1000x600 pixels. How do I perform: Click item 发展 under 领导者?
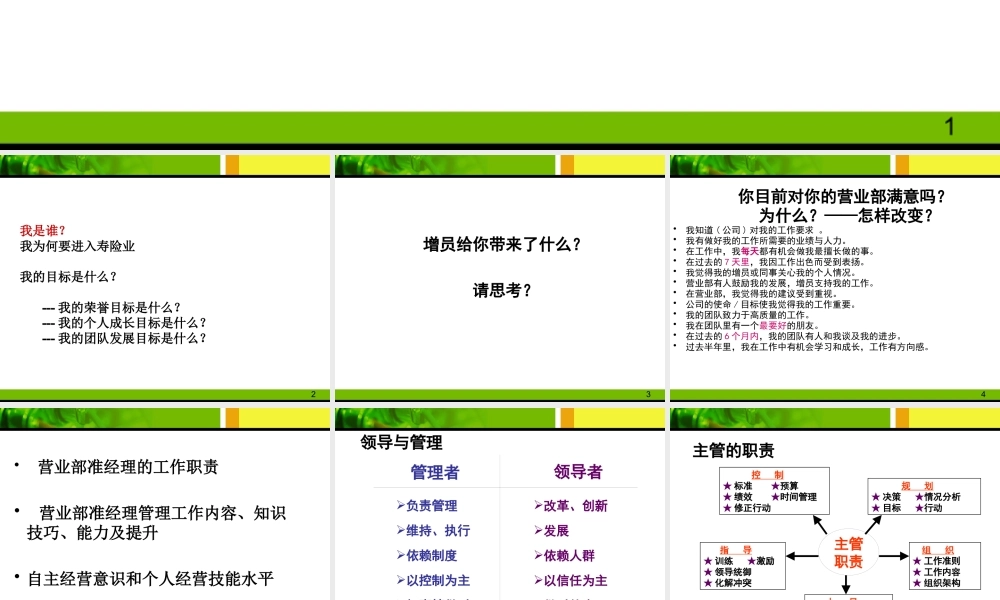552,530
